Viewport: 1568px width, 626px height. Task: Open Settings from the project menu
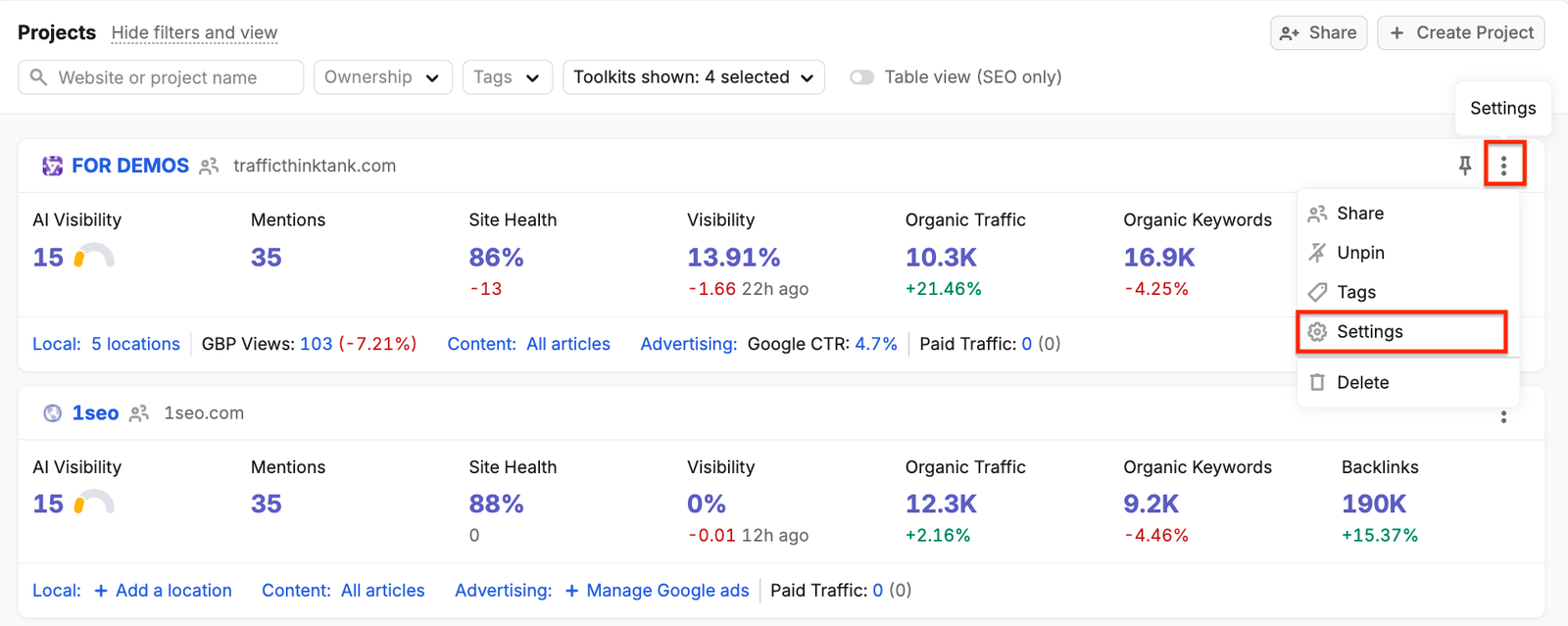[x=1402, y=332]
